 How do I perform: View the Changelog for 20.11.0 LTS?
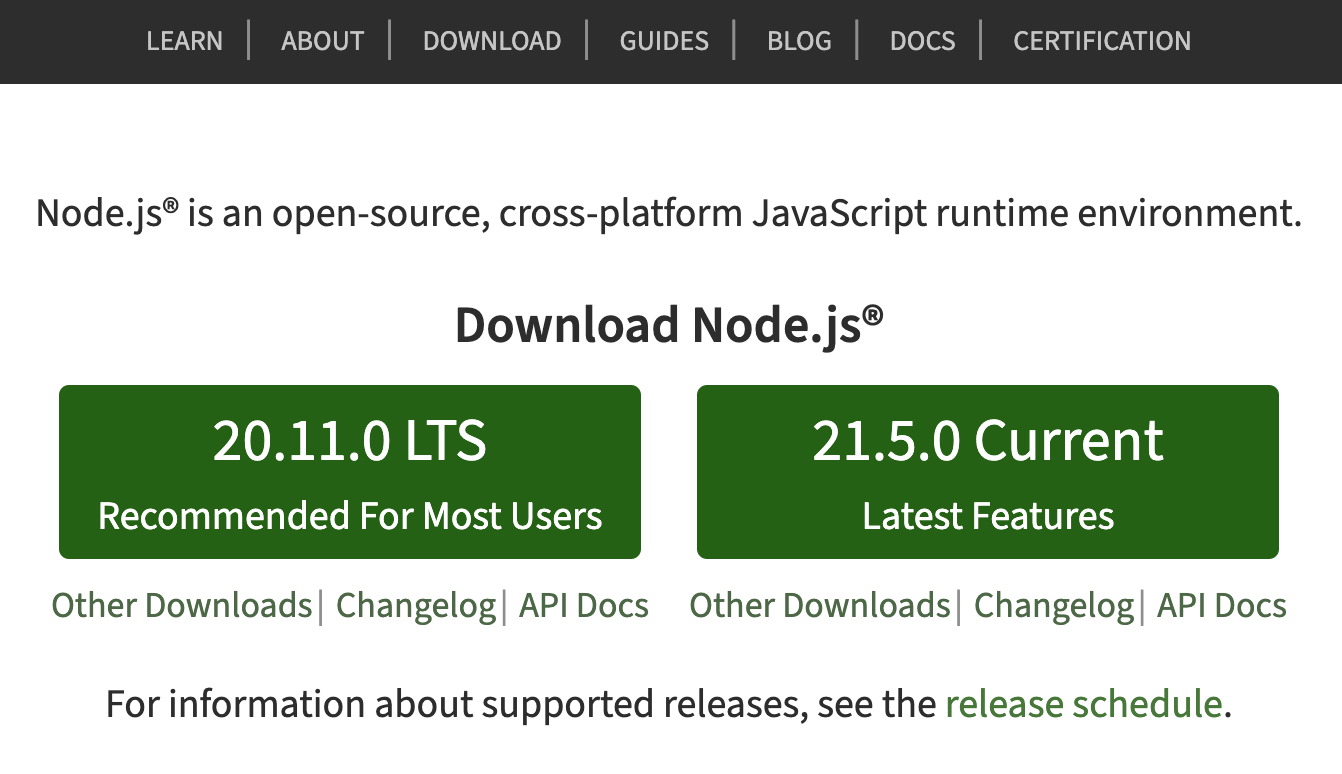click(416, 605)
